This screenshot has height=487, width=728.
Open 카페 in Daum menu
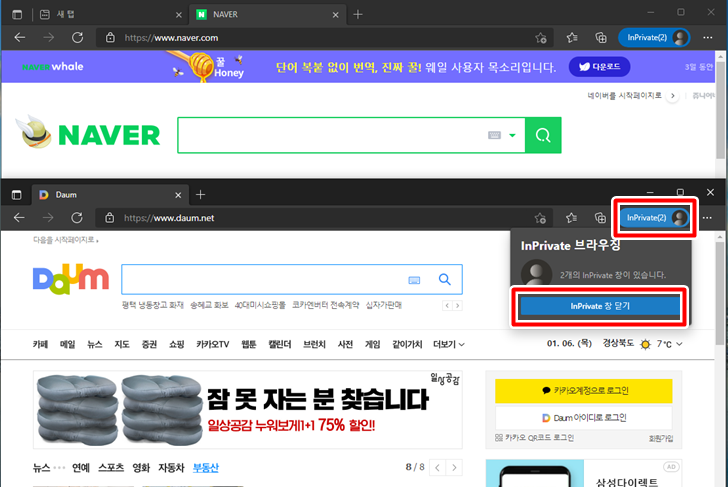coord(40,344)
